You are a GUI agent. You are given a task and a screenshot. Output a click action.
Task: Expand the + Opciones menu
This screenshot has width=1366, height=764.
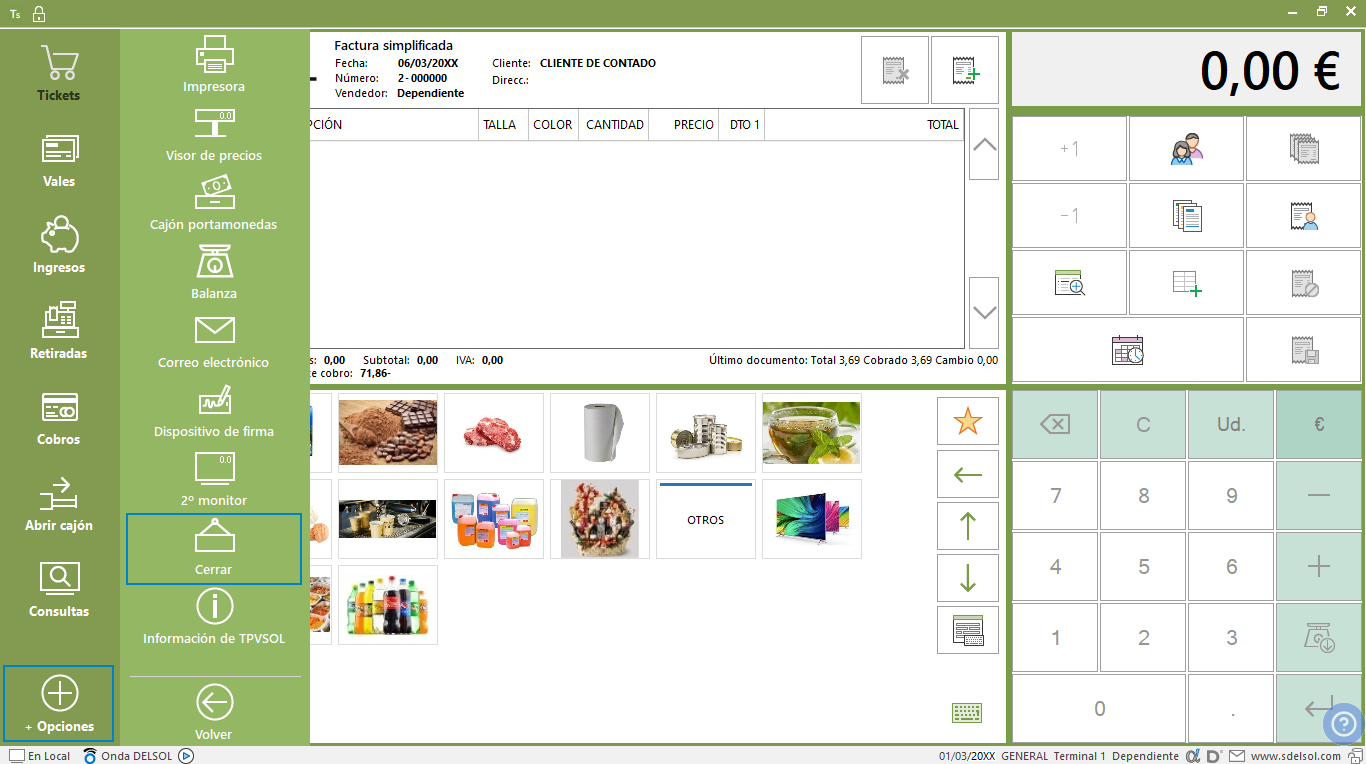pos(59,704)
